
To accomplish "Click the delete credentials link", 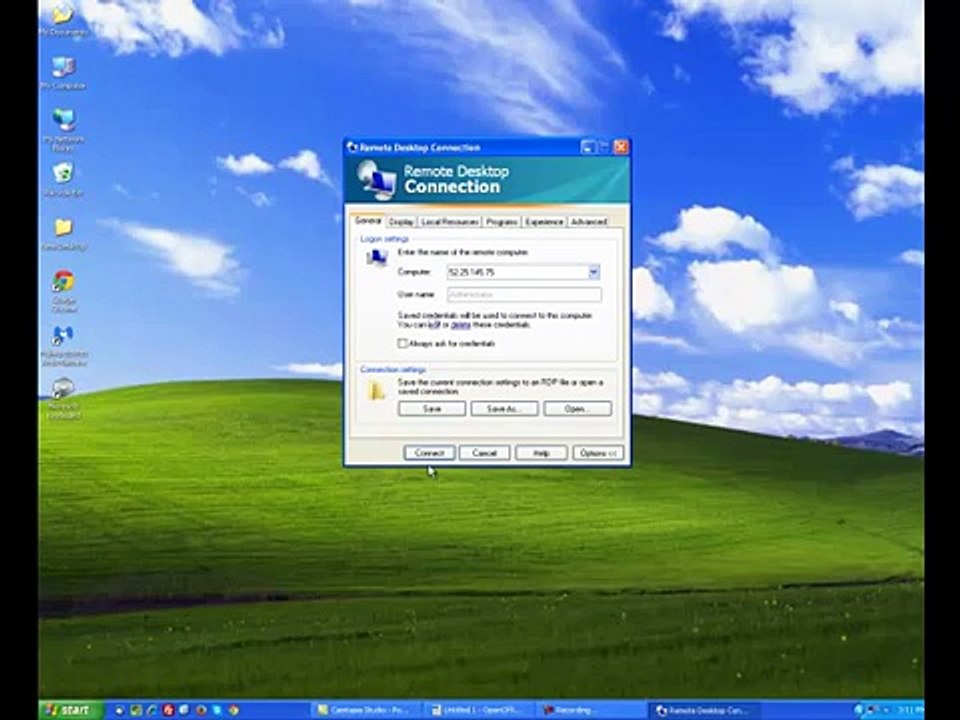I will (x=460, y=324).
